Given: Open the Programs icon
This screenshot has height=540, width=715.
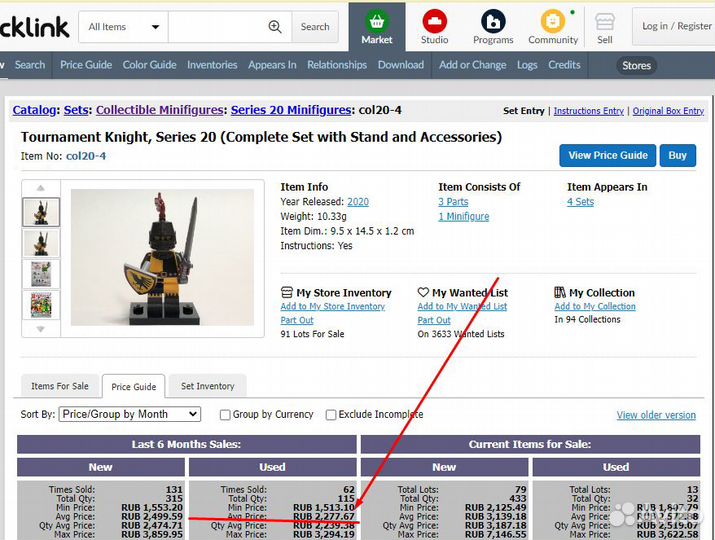Looking at the screenshot, I should [493, 21].
